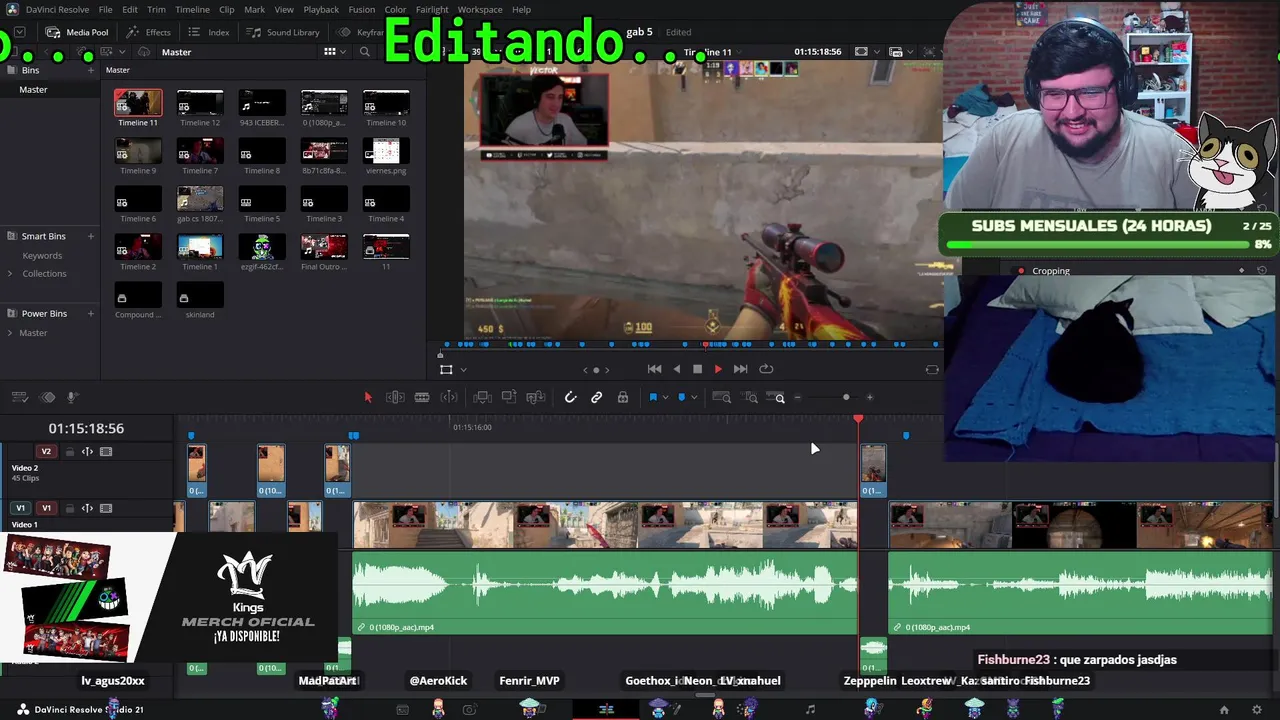Screen dimensions: 1280x720
Task: Toggle timeline Snapping magnet
Action: pyautogui.click(x=570, y=397)
